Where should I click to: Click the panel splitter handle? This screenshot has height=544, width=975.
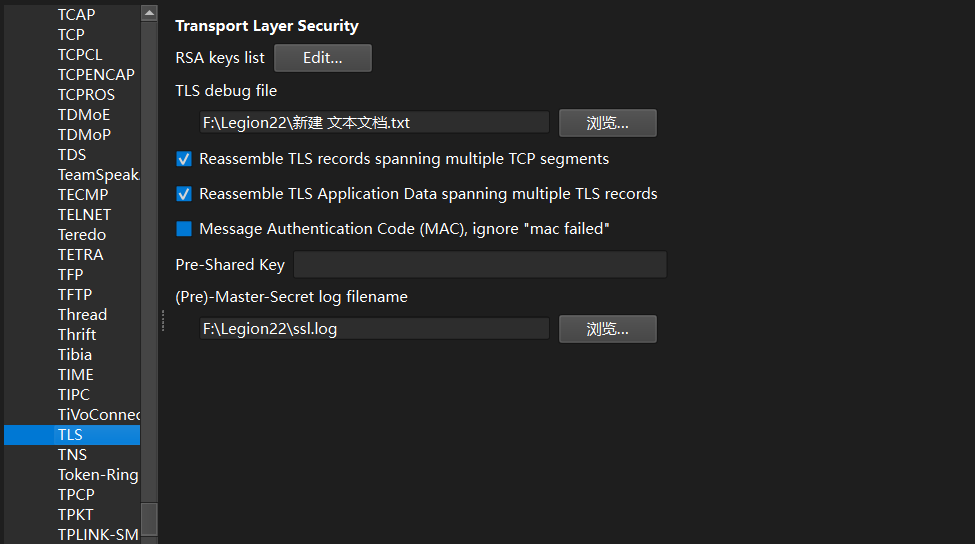(162, 319)
